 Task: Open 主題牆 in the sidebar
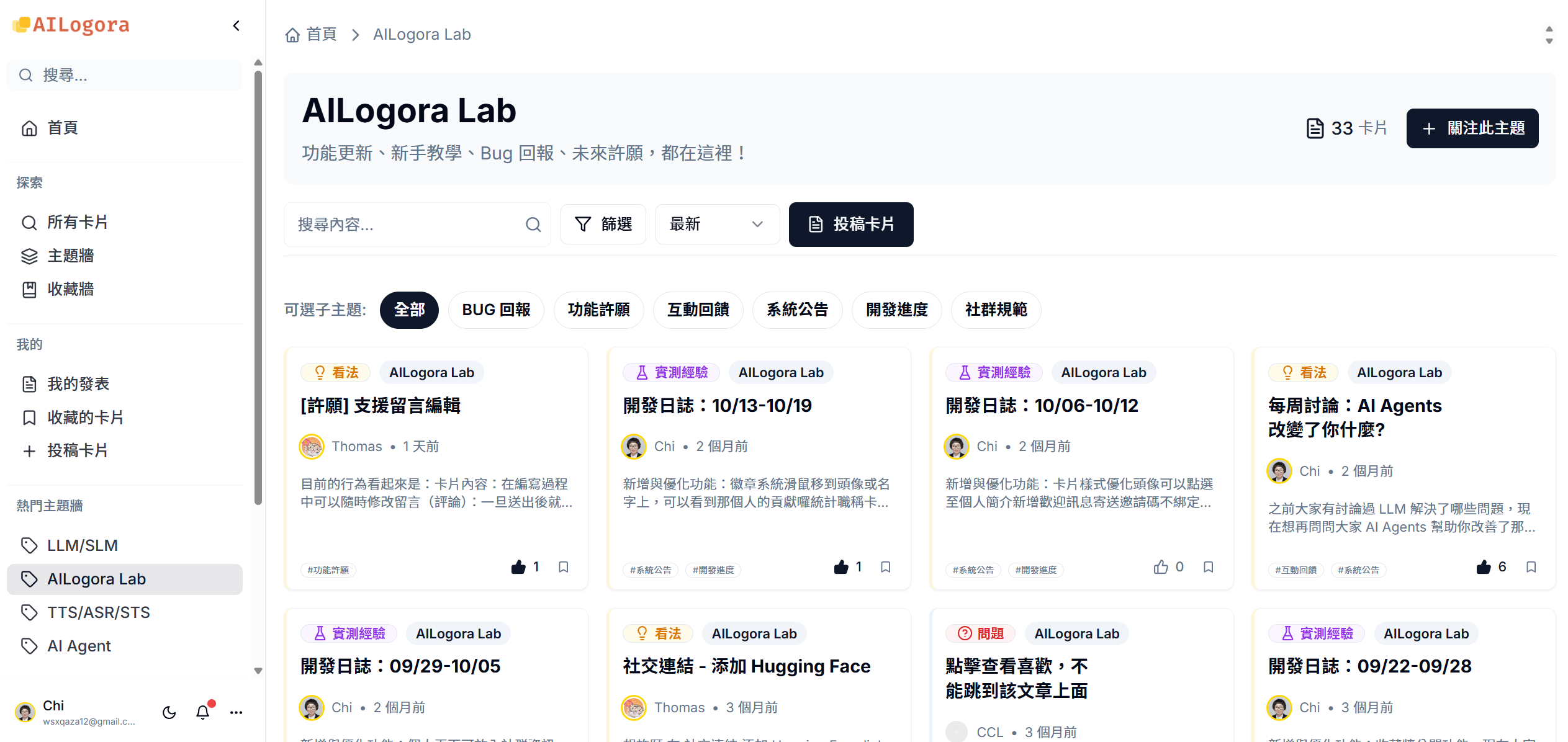pyautogui.click(x=124, y=256)
